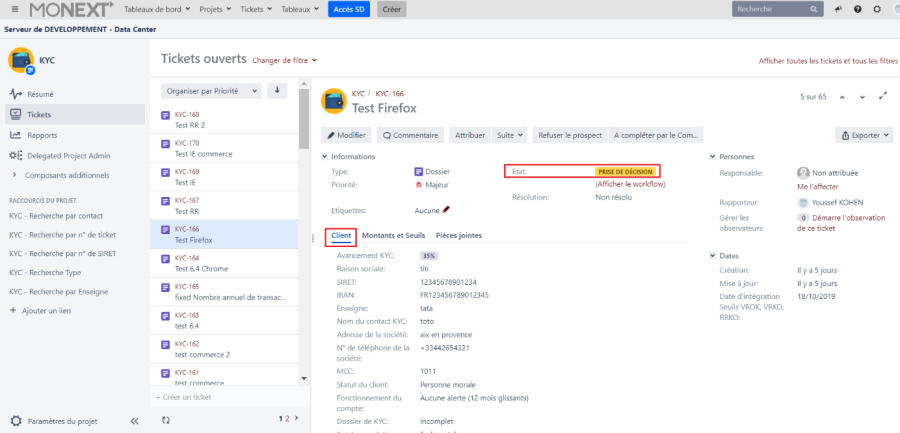
Task: Go to the previous ticket with up arrow
Action: [841, 97]
